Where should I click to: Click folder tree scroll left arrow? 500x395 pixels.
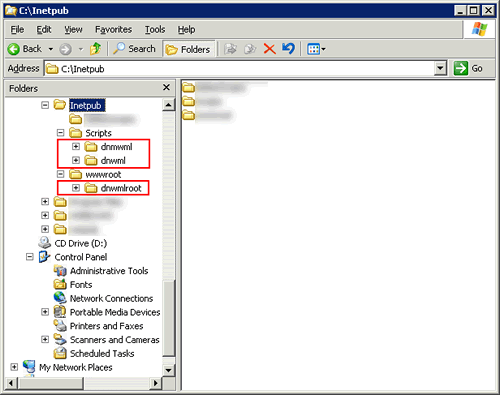pyautogui.click(x=11, y=383)
